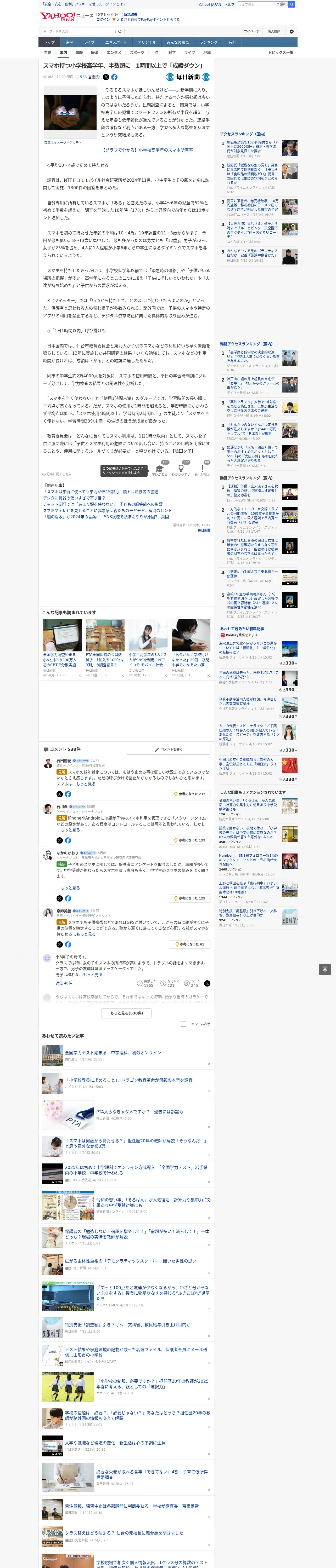React with the わかりやすい lightbulb icon
Screen dimensions: 336x1568
point(181,469)
